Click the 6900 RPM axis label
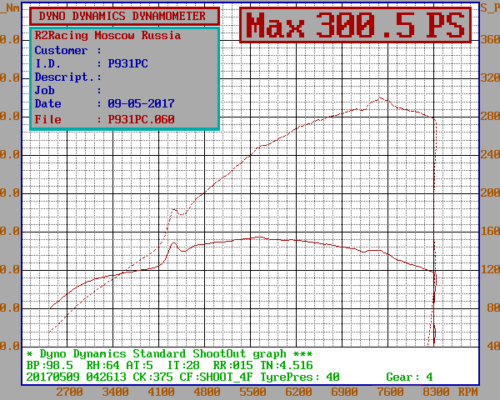 344,392
